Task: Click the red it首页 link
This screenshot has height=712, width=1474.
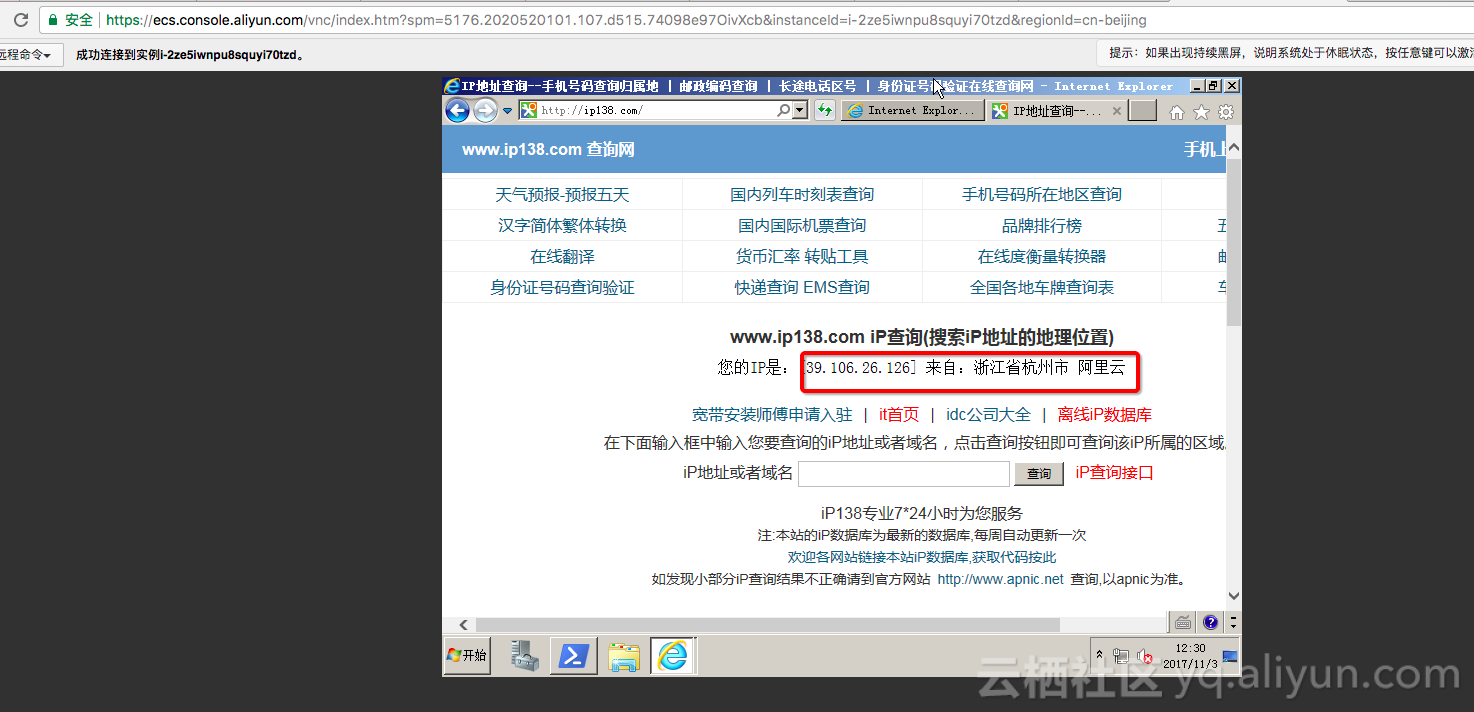Action: pyautogui.click(x=899, y=414)
